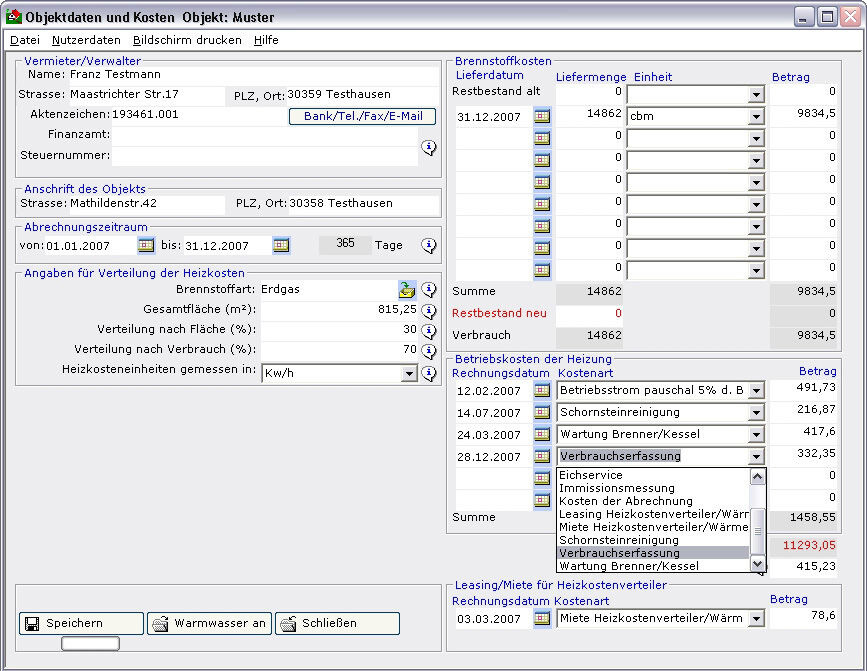Viewport: 867px width, 671px height.
Task: Show info for Gesamtfläche (m²)
Action: [x=429, y=310]
